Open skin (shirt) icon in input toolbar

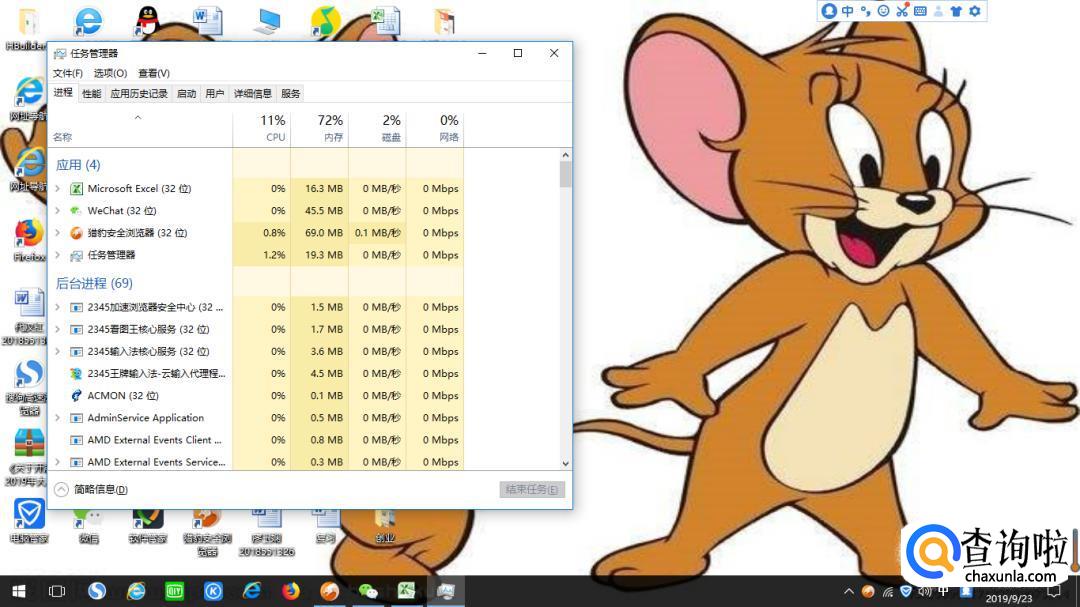pos(956,11)
